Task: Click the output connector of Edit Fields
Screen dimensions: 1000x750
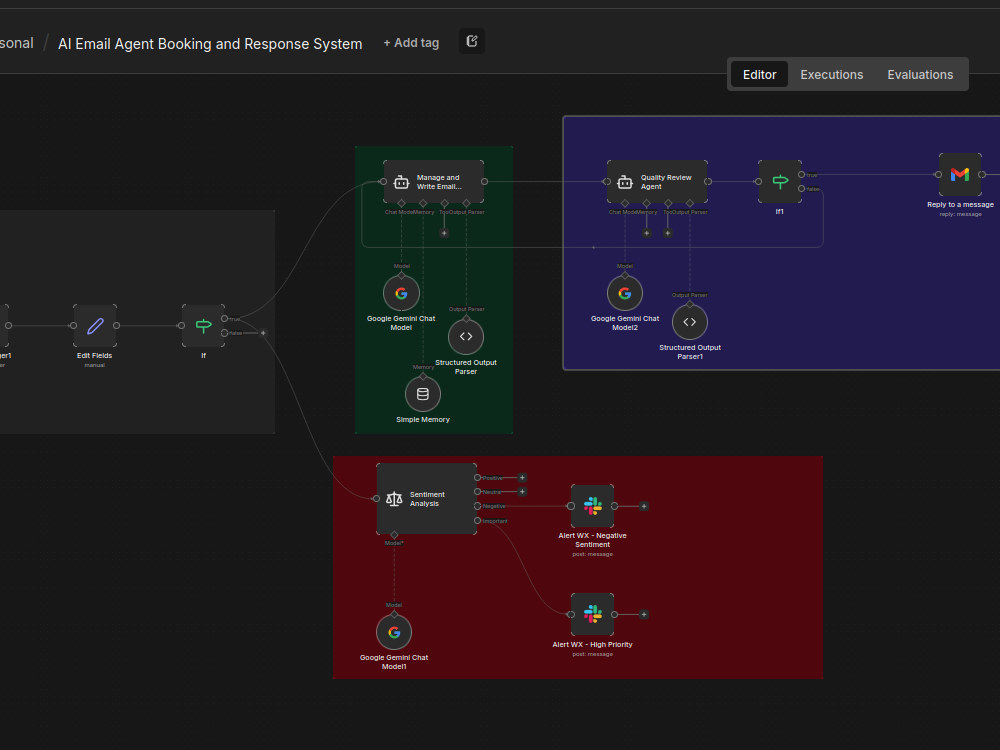Action: coord(117,326)
